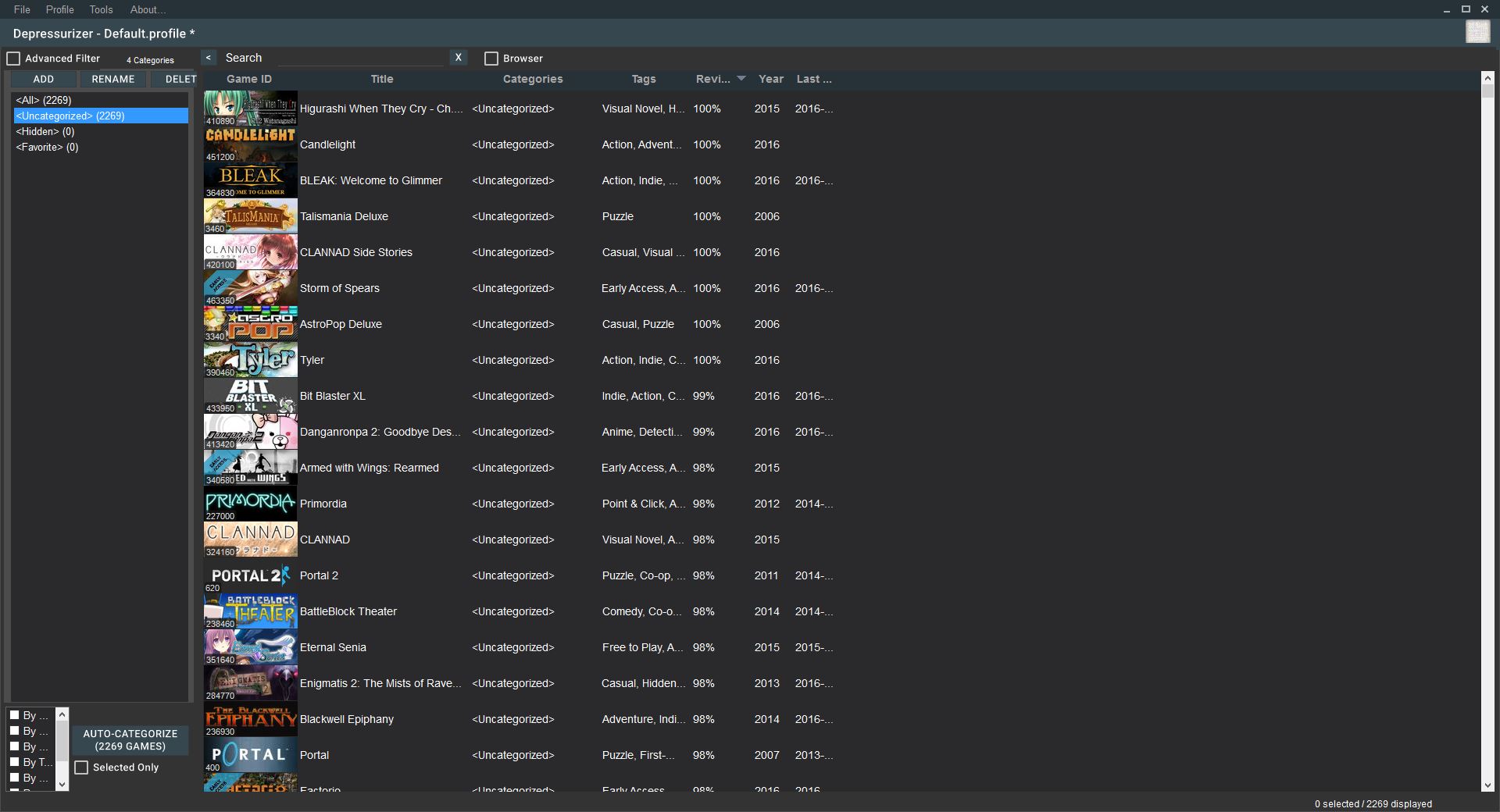Click the 2011 year in Portal 2 row
Viewport: 1500px width, 812px height.
(x=766, y=575)
